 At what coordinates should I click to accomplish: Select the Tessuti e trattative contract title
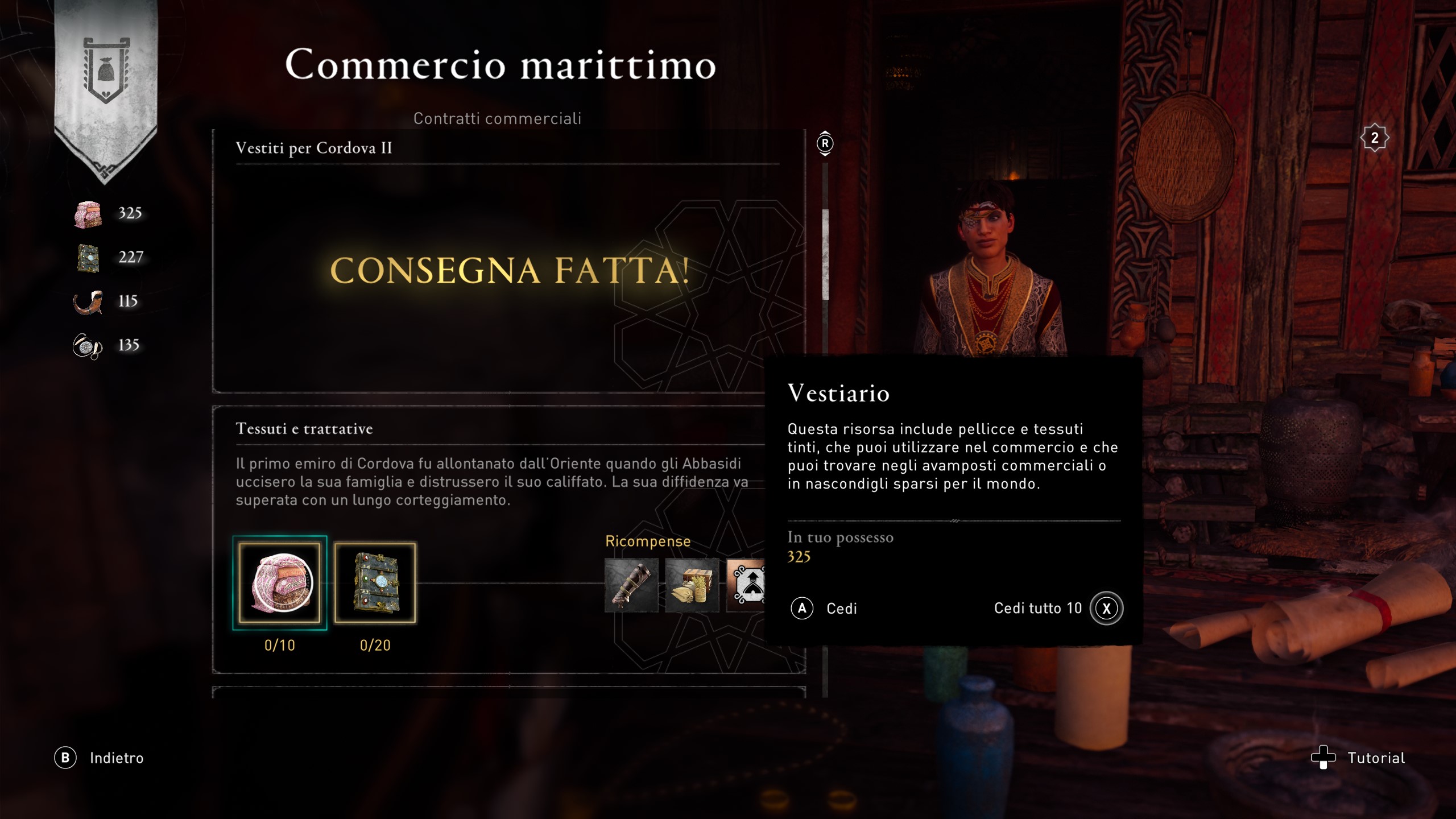pos(304,428)
